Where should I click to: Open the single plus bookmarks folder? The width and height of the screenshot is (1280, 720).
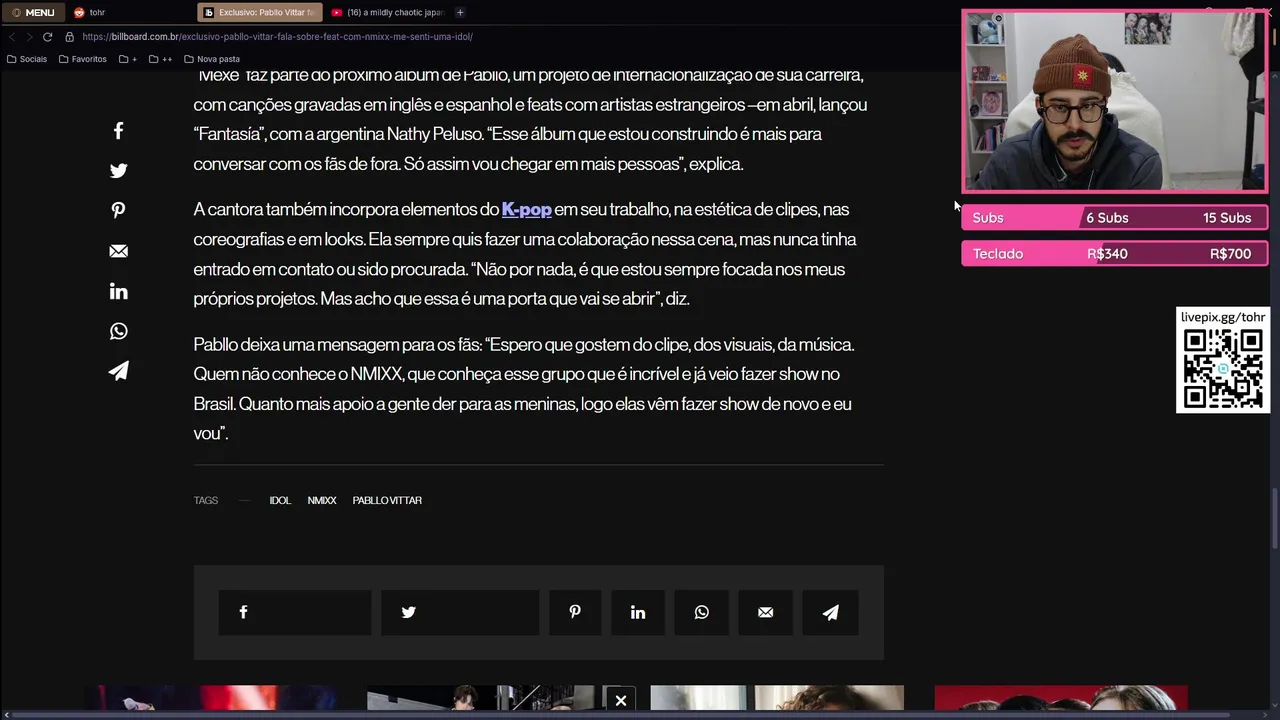point(128,59)
